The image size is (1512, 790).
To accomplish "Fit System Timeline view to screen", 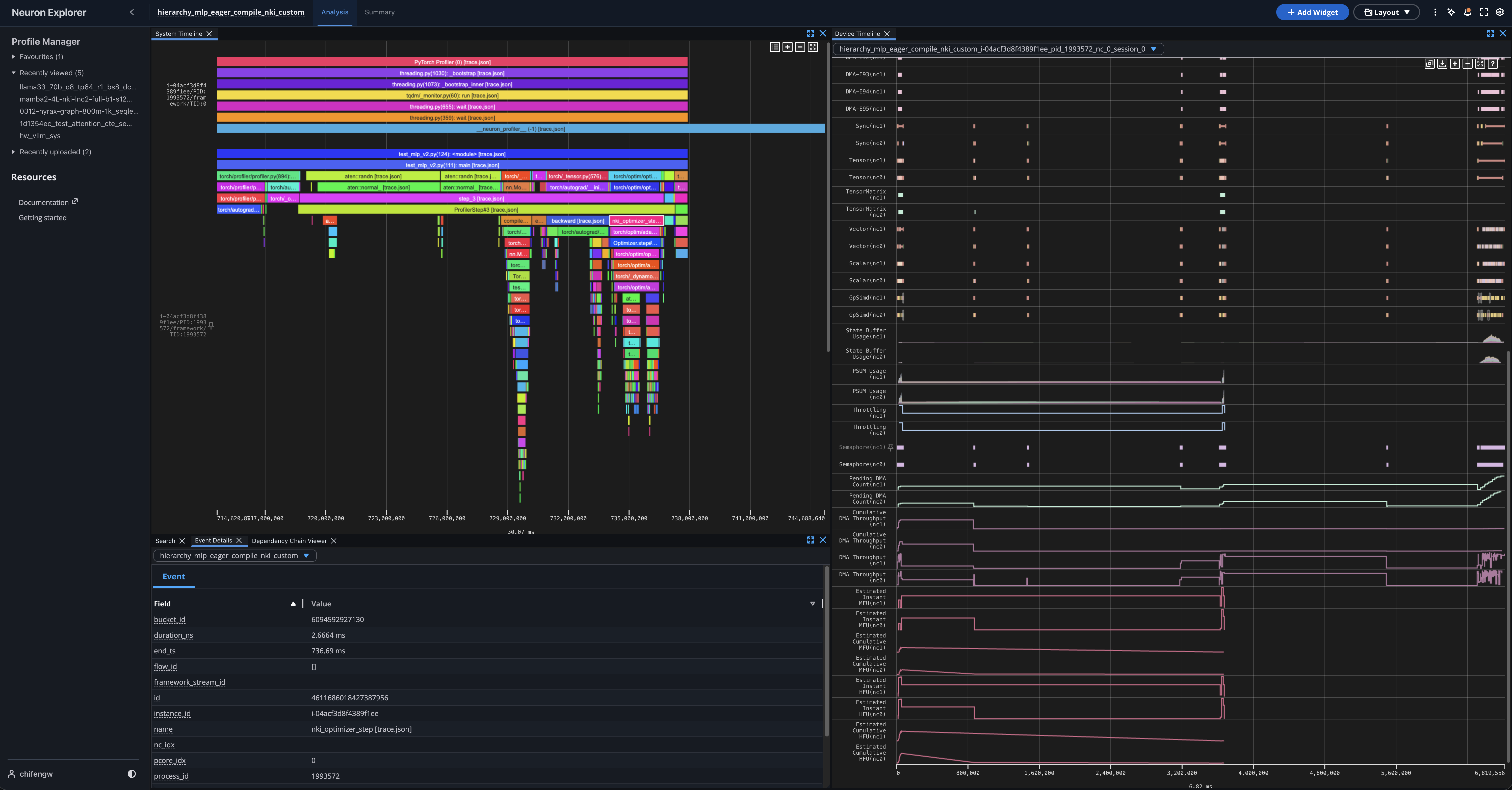I will tap(813, 47).
